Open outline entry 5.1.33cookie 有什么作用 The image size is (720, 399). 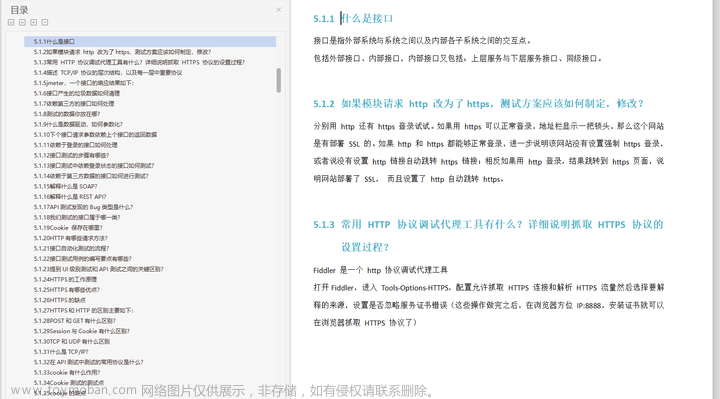[x=67, y=372]
